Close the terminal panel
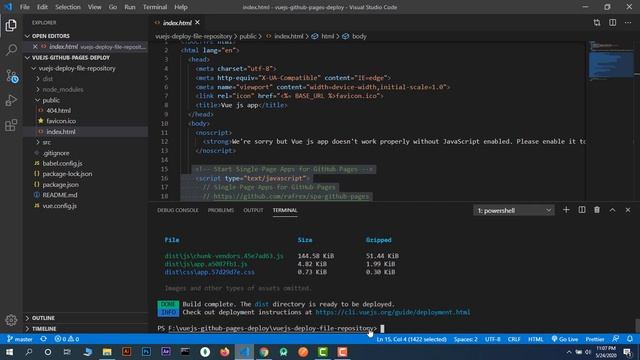This screenshot has height=360, width=640. [628, 210]
